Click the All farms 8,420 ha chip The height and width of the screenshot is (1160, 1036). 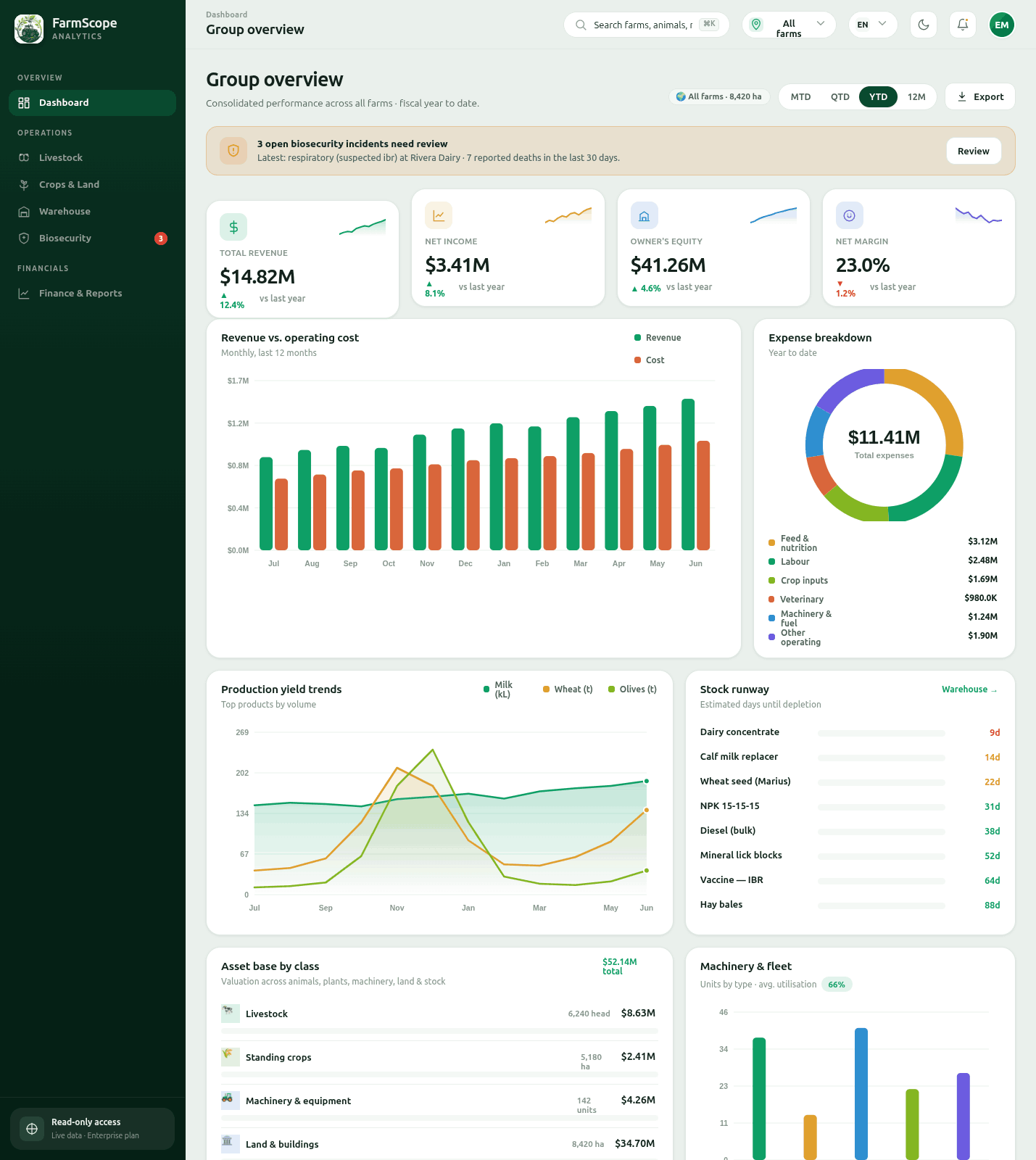click(x=719, y=96)
